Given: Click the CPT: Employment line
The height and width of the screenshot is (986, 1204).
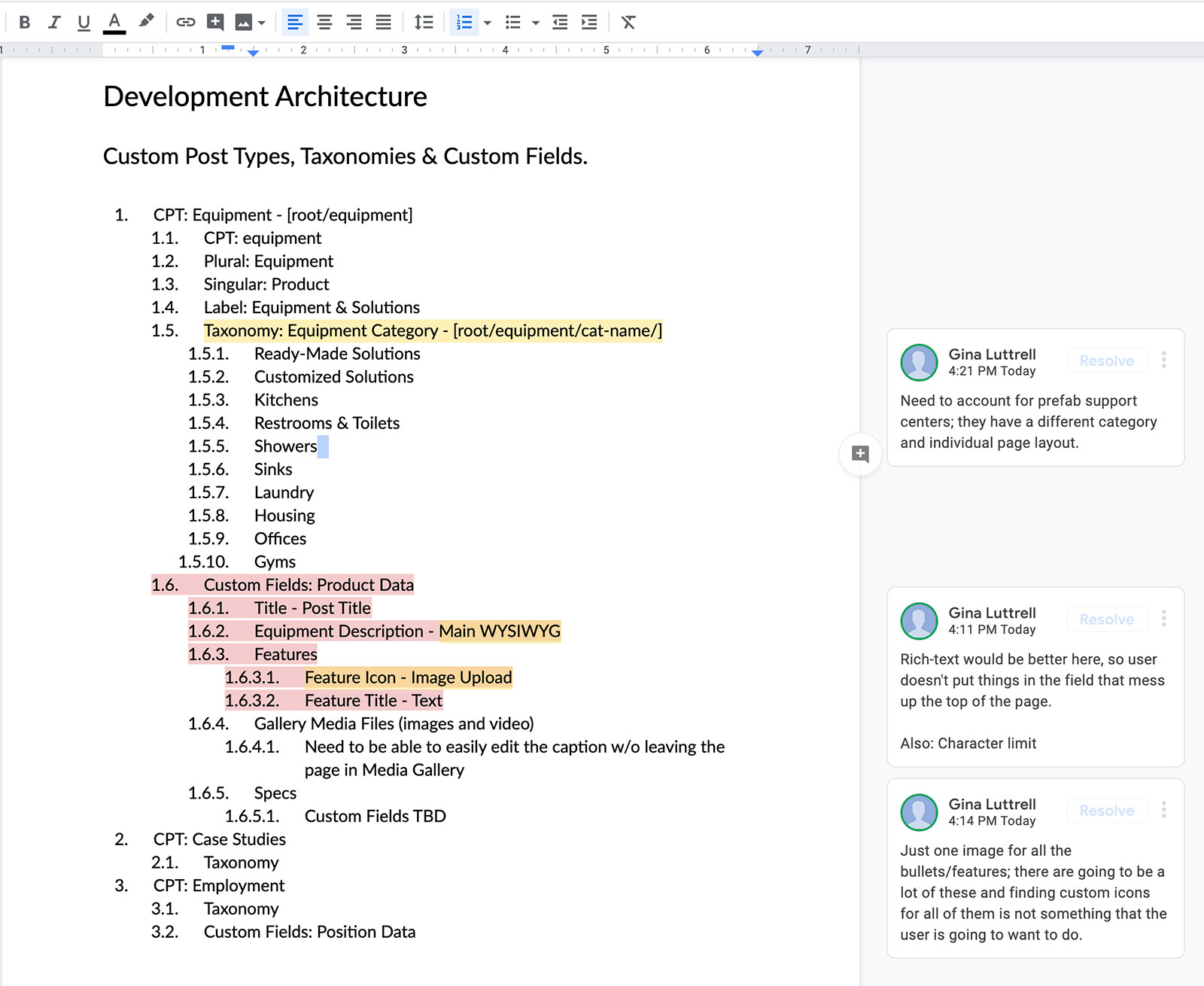Looking at the screenshot, I should [x=219, y=886].
